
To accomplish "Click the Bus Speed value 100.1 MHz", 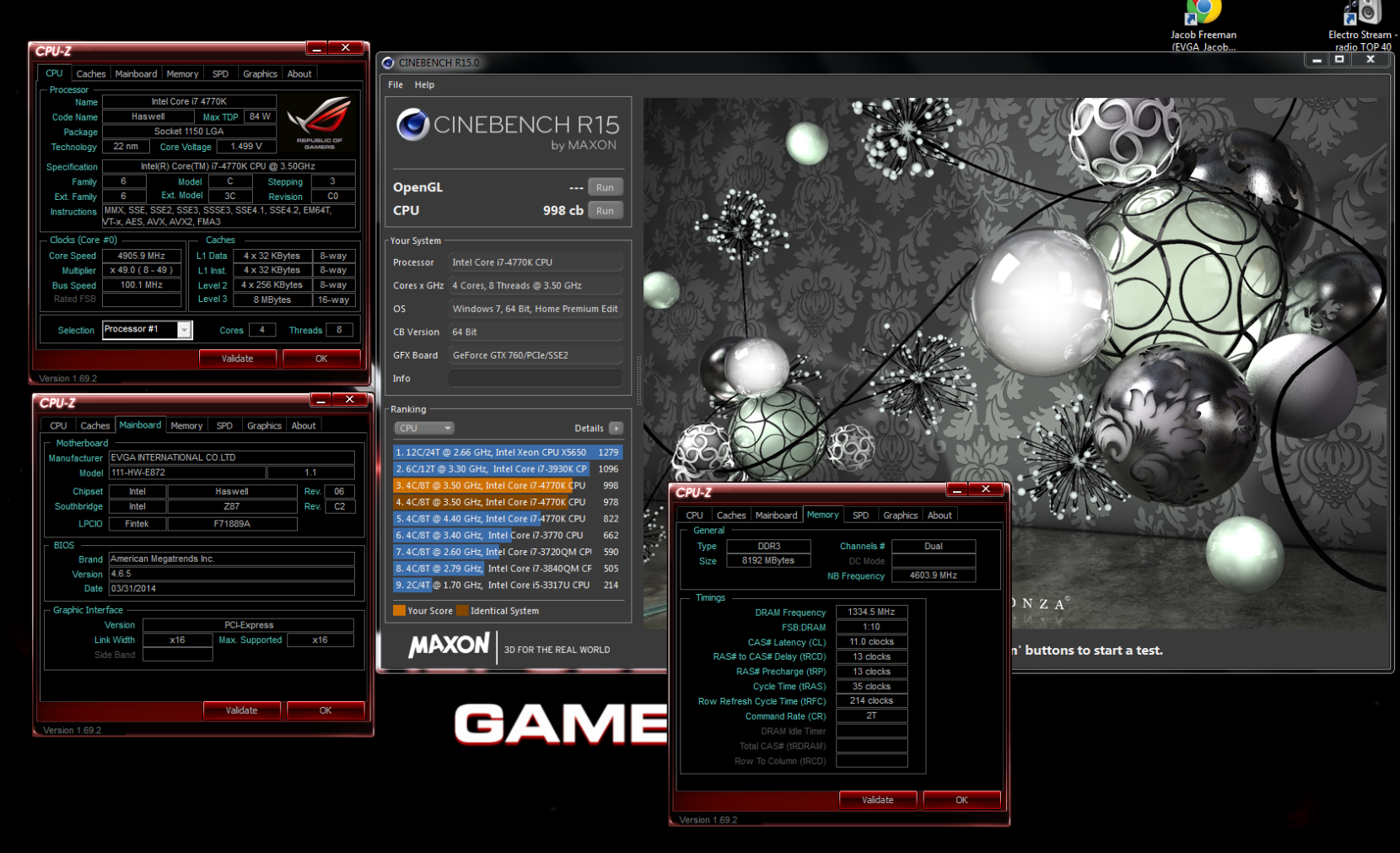I will [142, 285].
